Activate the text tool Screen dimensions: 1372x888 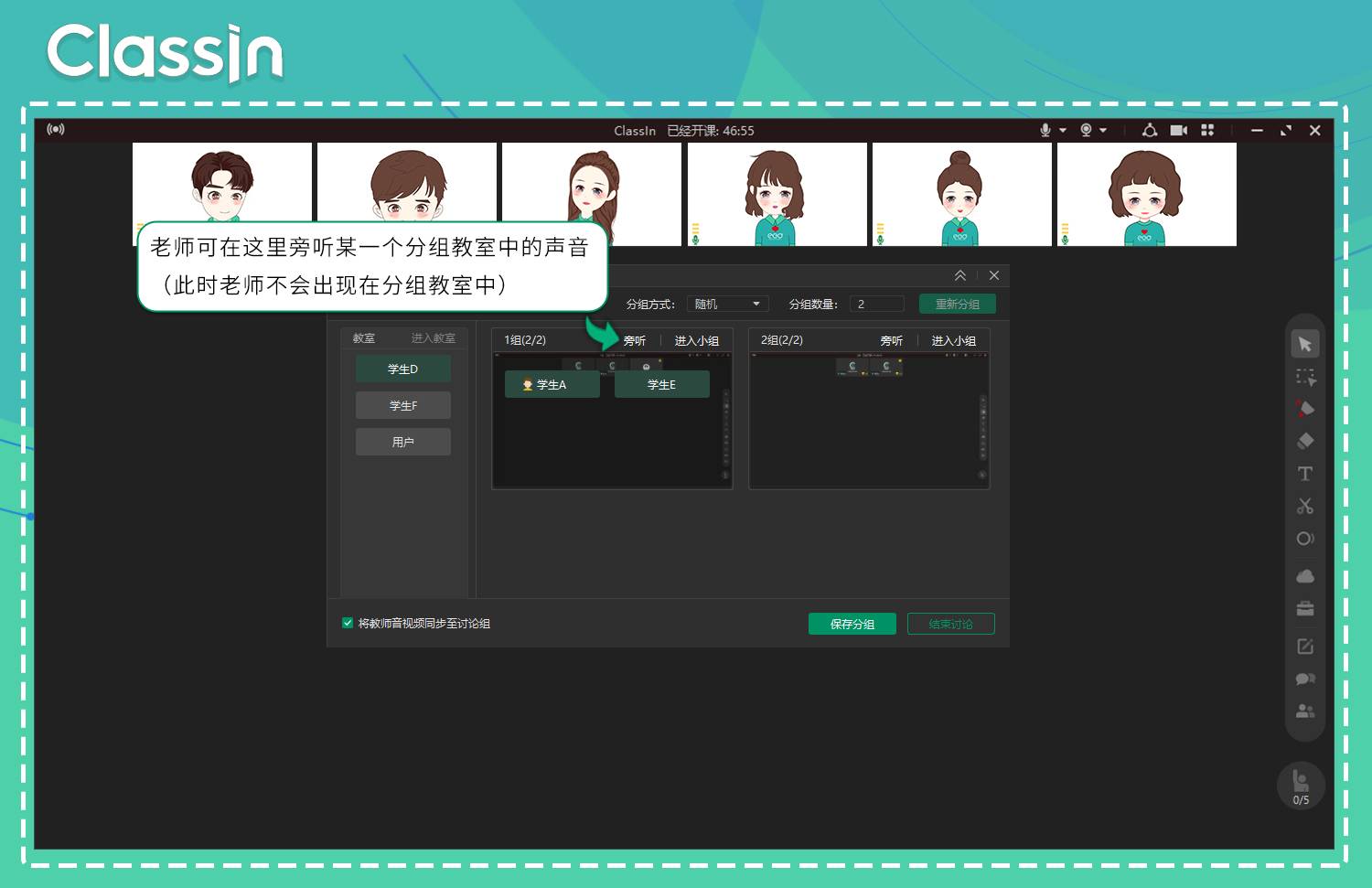point(1305,474)
